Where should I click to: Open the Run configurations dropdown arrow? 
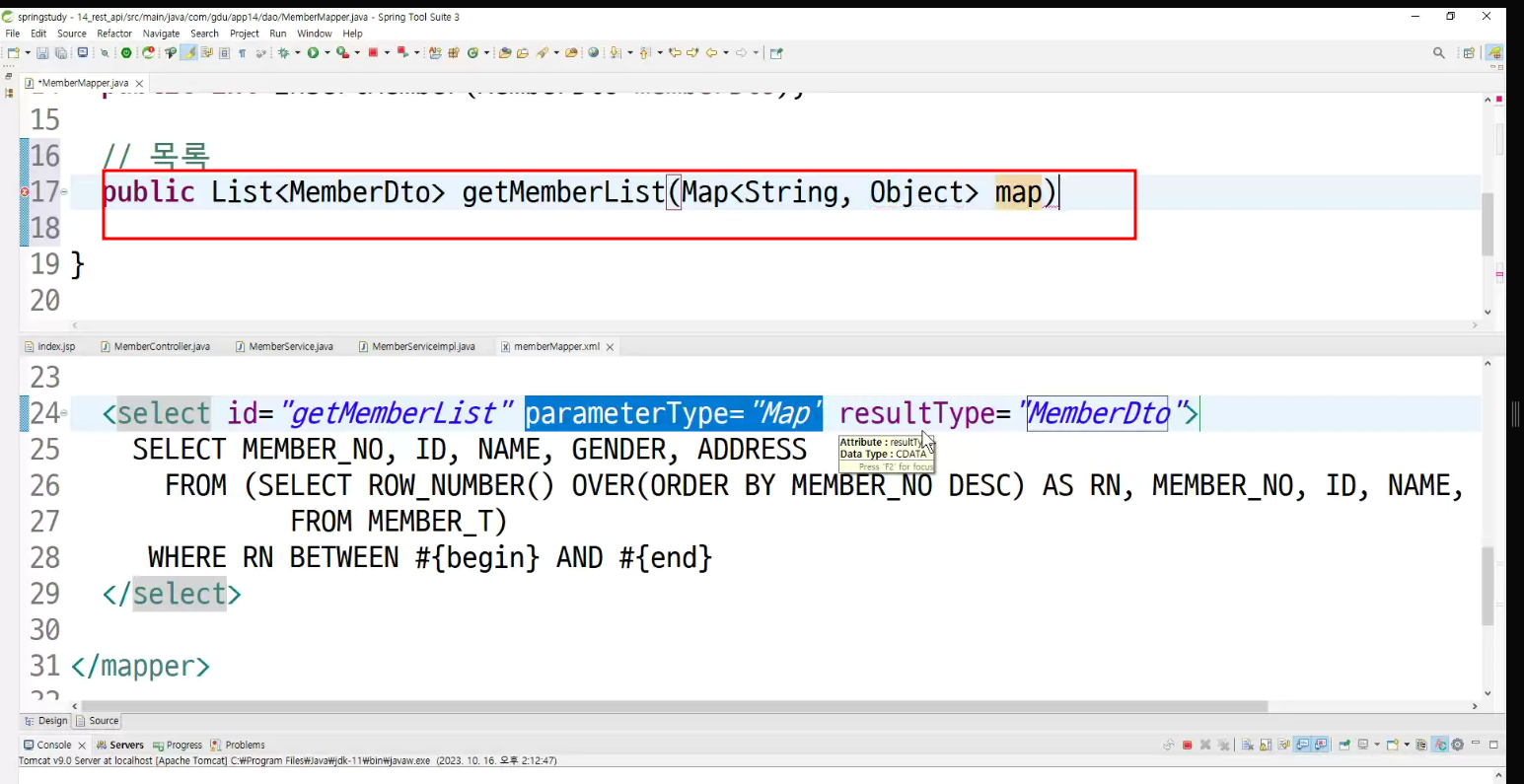[326, 53]
